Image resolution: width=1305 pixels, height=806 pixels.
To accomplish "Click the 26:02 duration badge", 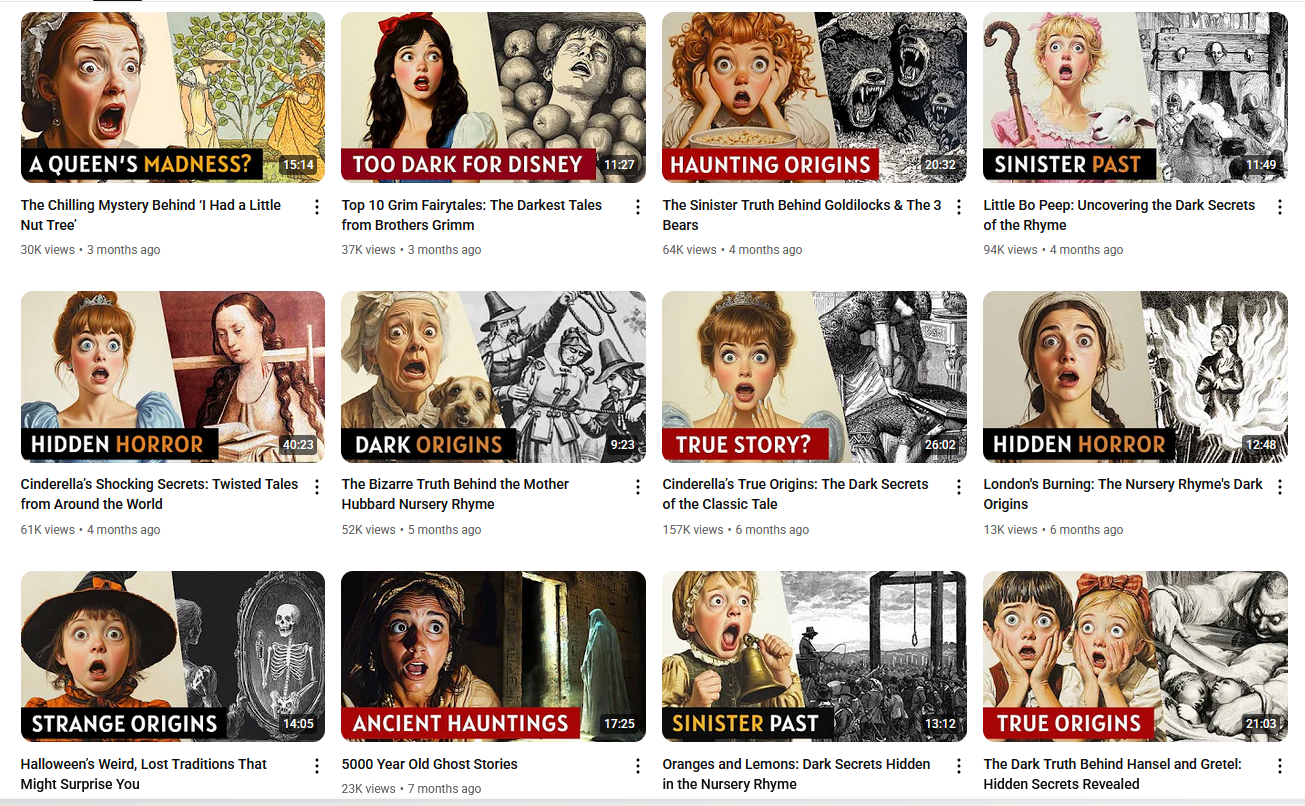I will (940, 445).
